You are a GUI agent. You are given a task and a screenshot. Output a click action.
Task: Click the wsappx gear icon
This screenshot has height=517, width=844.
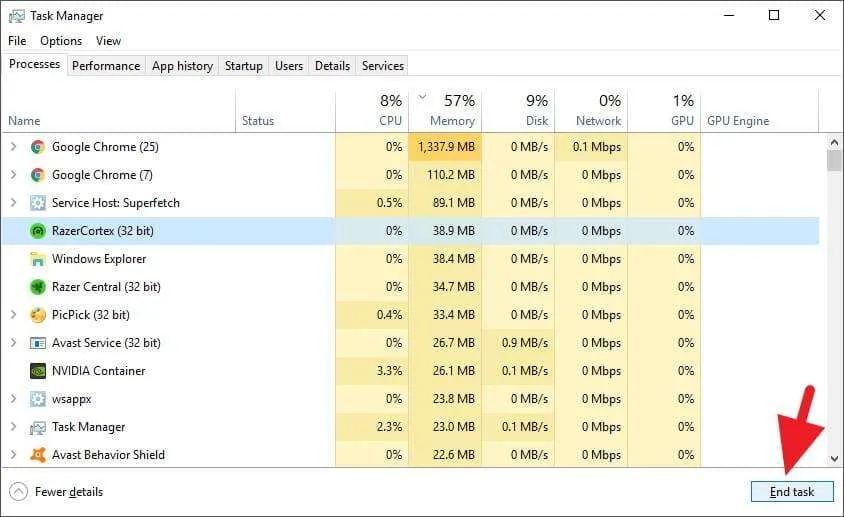pyautogui.click(x=38, y=399)
